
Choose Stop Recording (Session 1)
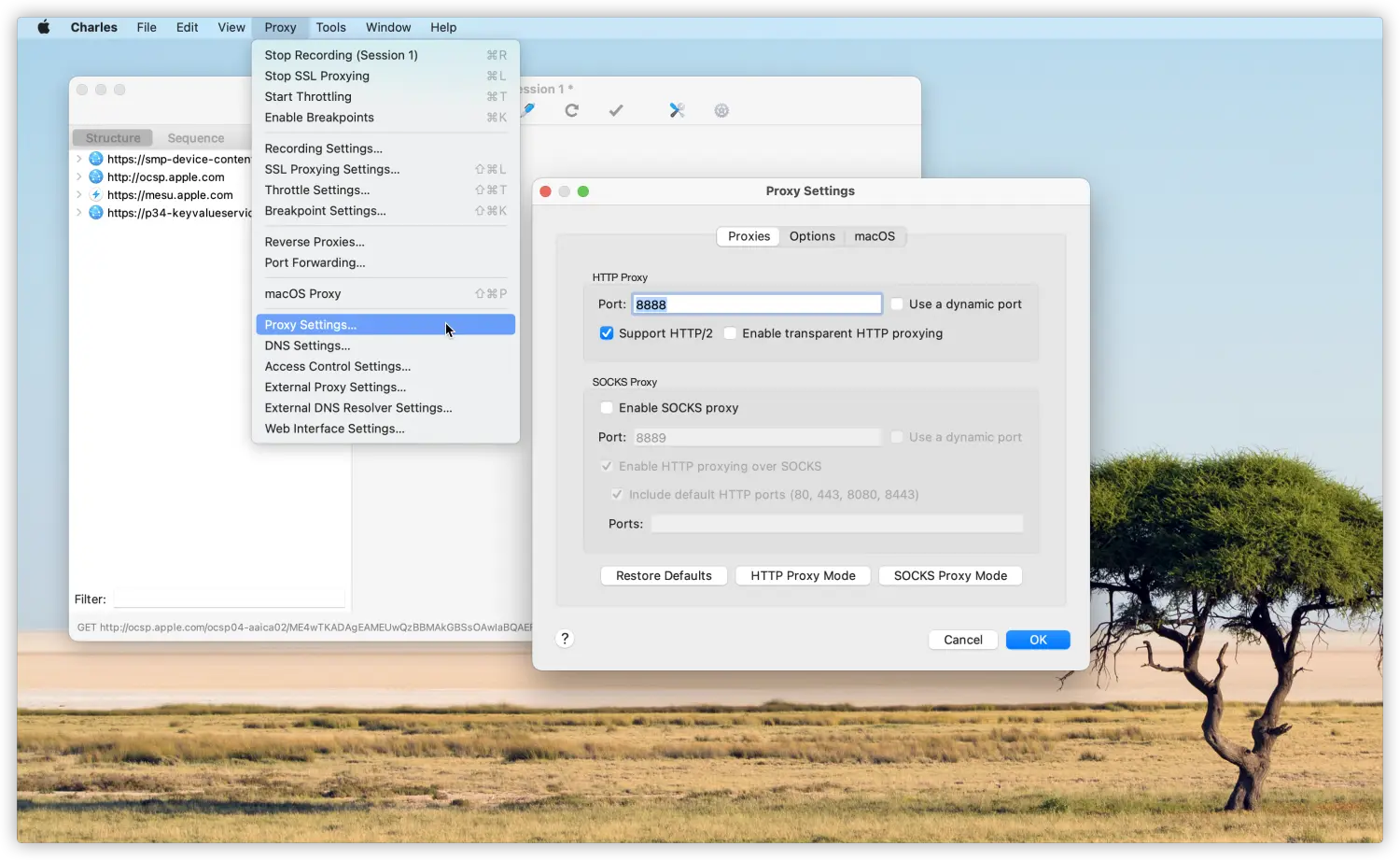(385, 55)
